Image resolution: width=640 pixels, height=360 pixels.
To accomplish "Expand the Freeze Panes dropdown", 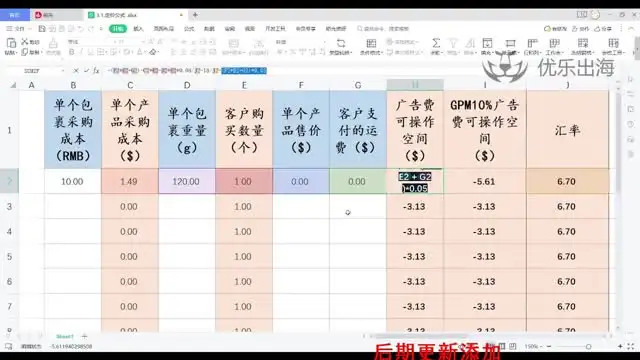I will [x=583, y=52].
